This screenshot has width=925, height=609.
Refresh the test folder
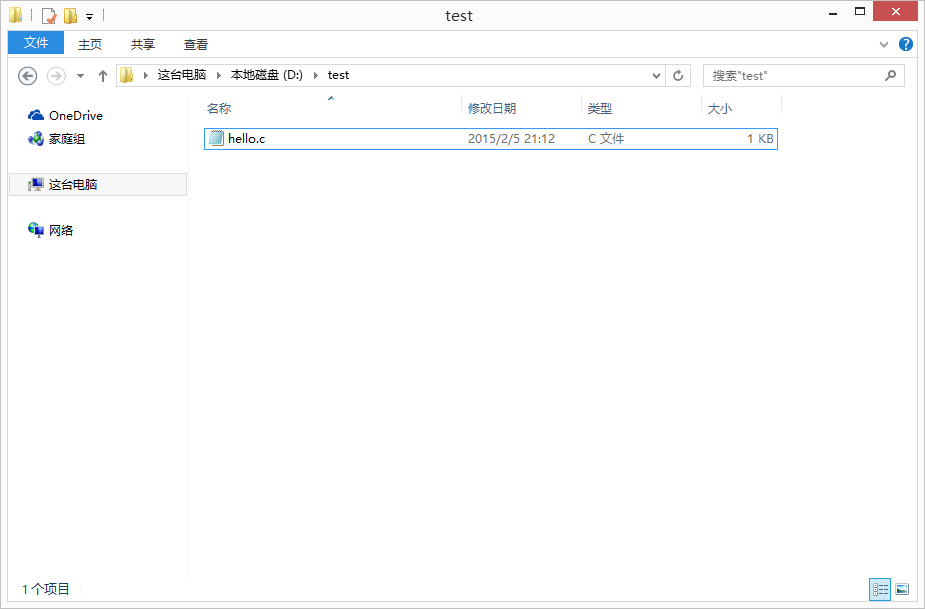point(678,76)
